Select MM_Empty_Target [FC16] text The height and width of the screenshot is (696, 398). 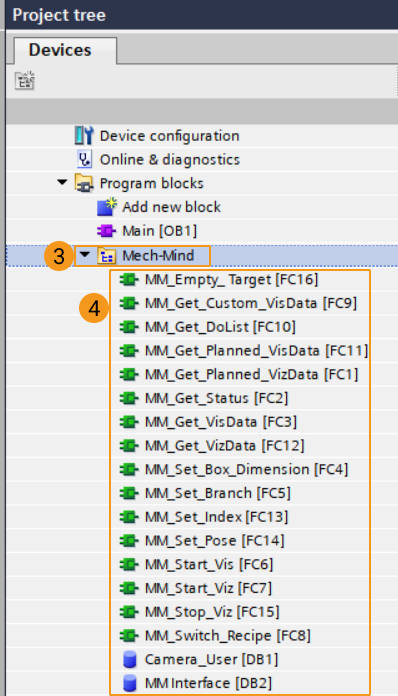(232, 280)
